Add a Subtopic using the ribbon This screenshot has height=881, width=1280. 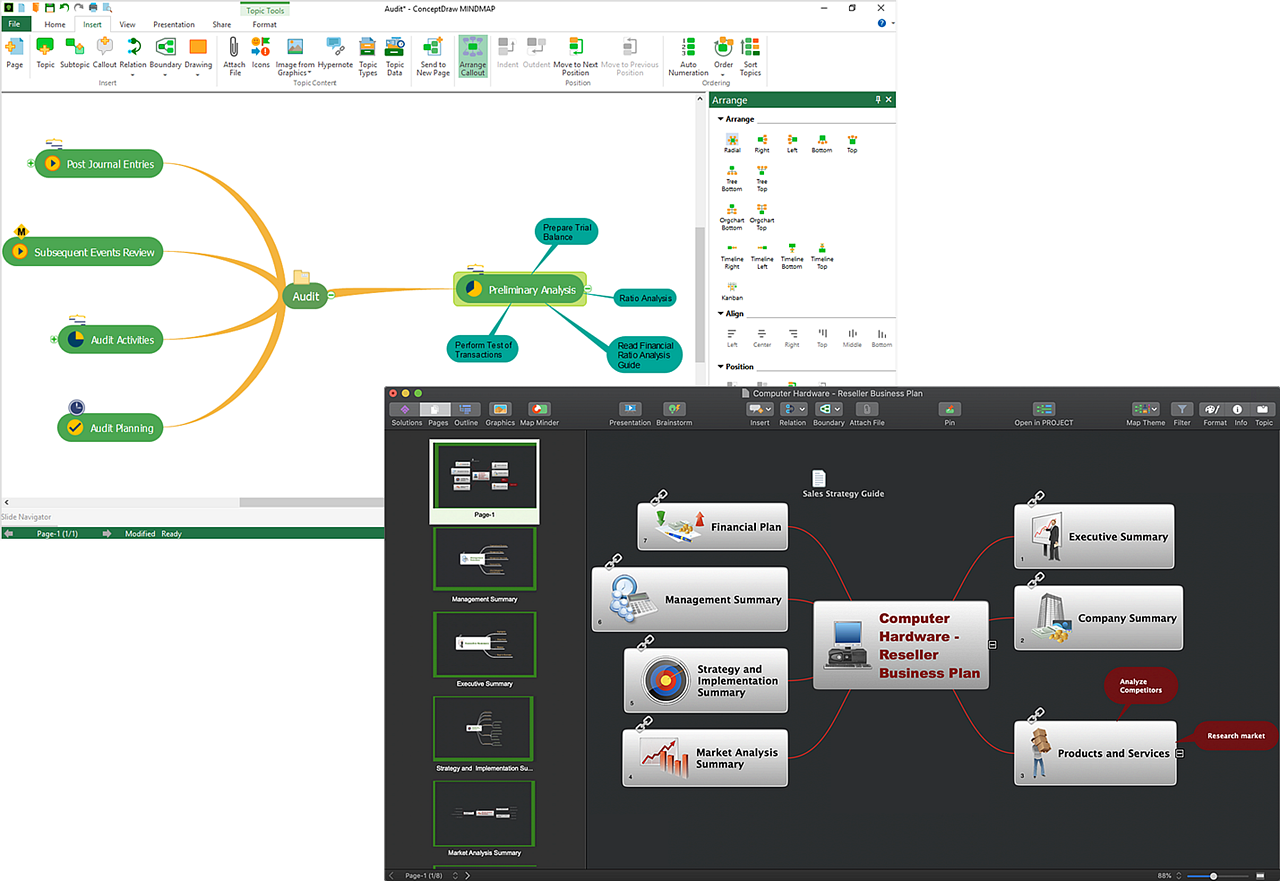pyautogui.click(x=74, y=52)
